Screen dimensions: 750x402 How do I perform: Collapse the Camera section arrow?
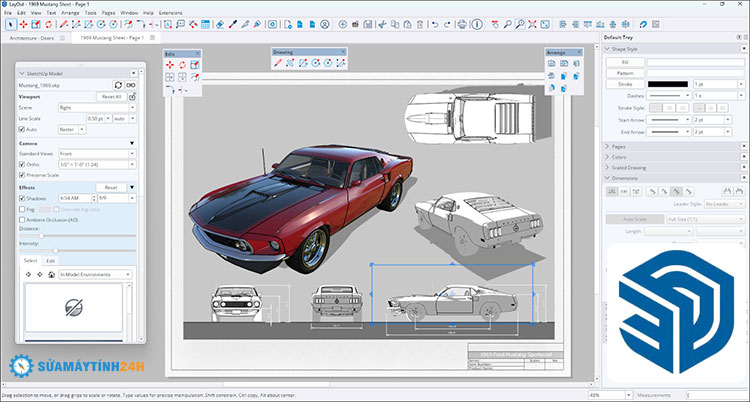coord(132,143)
